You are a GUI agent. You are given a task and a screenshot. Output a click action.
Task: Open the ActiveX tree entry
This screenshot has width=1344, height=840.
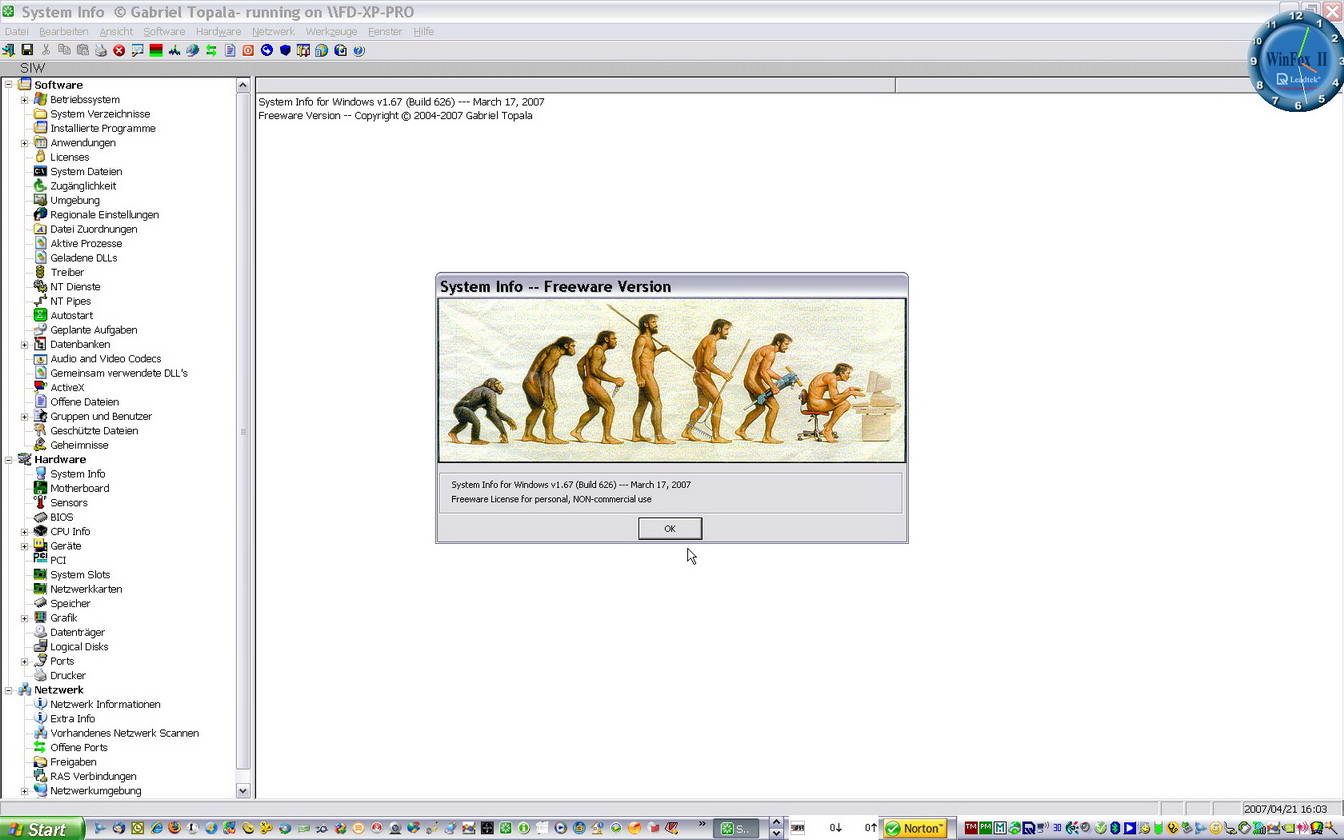(67, 387)
